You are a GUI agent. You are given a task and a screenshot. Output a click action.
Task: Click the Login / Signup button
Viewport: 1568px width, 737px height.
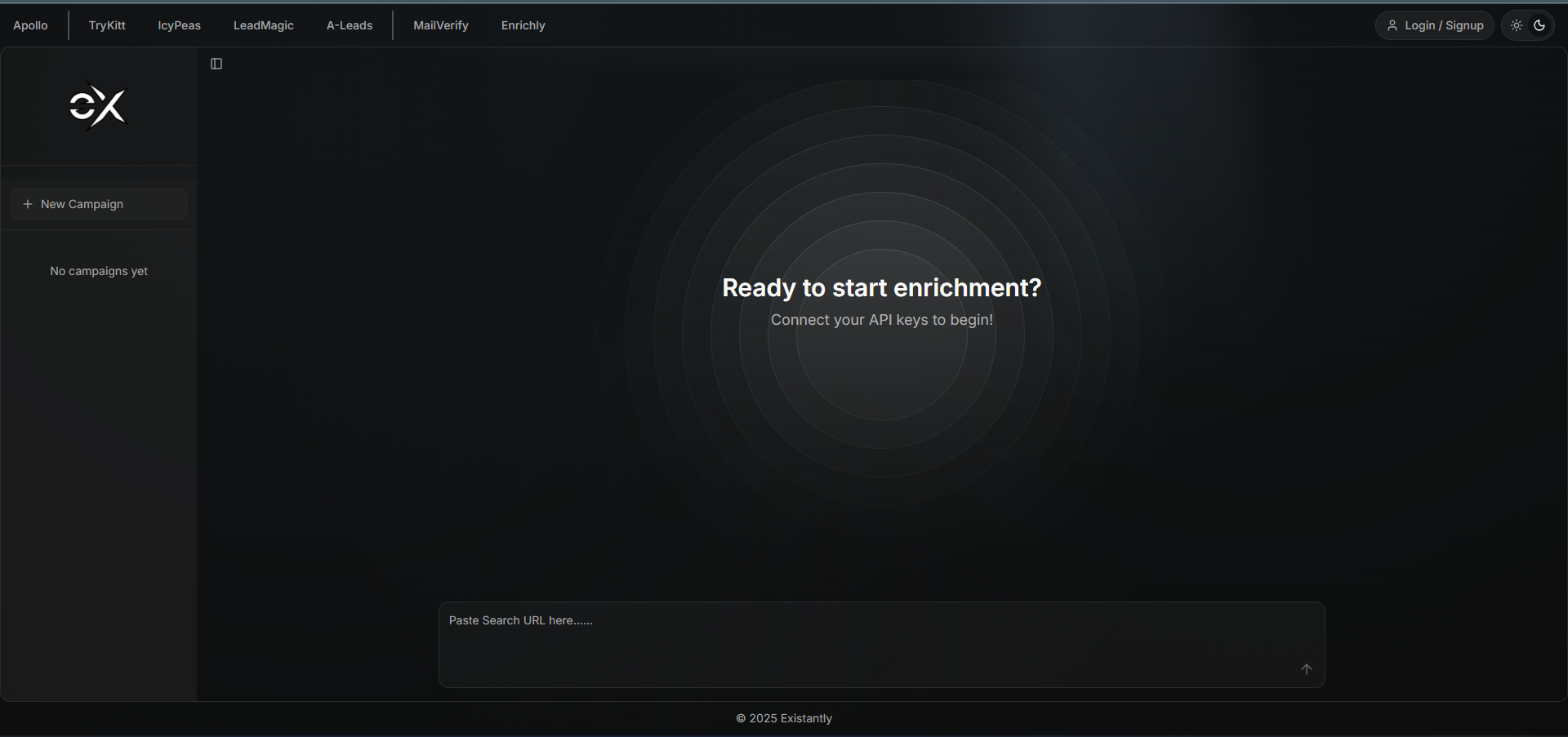[x=1435, y=25]
